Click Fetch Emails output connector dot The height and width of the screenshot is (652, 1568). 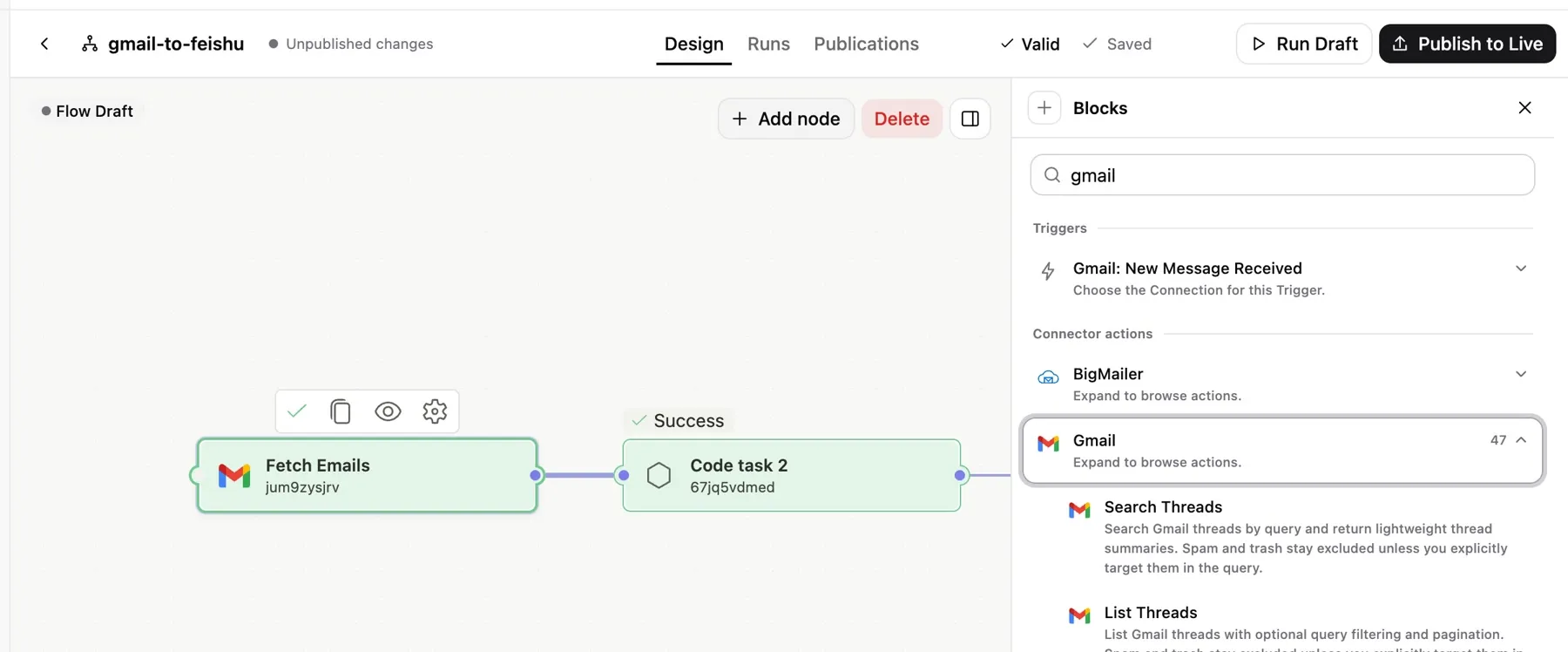[536, 475]
